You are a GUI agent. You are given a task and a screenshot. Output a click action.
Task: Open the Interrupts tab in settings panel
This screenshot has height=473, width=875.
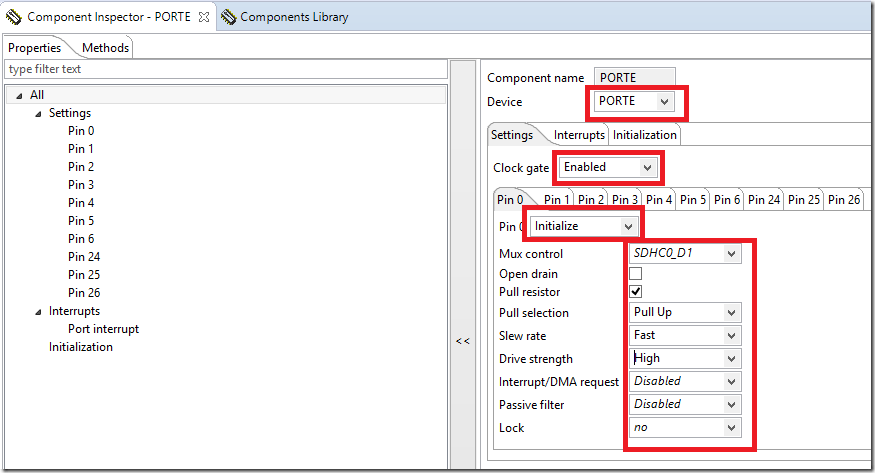(x=579, y=135)
